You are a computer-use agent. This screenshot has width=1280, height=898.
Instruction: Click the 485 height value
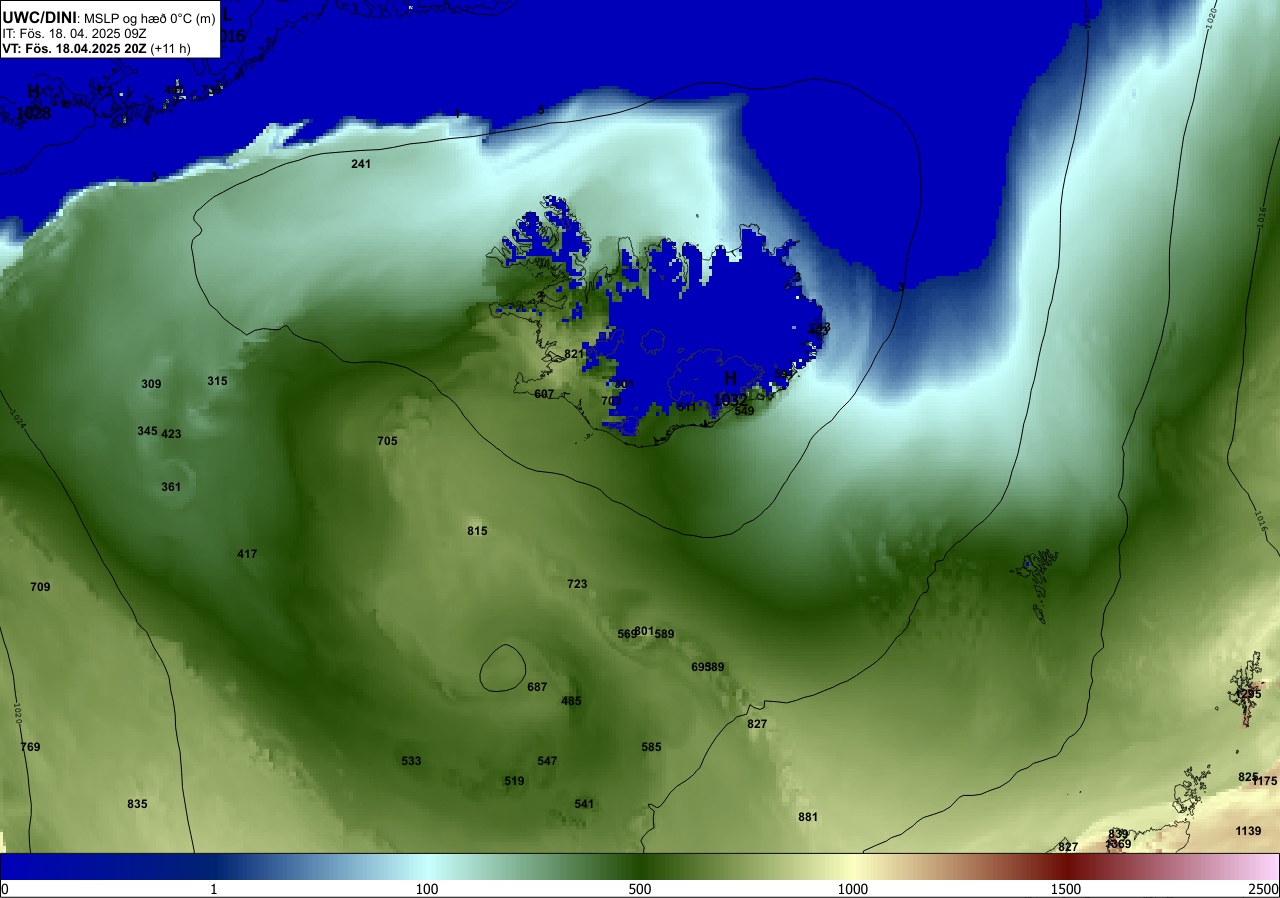tap(571, 701)
